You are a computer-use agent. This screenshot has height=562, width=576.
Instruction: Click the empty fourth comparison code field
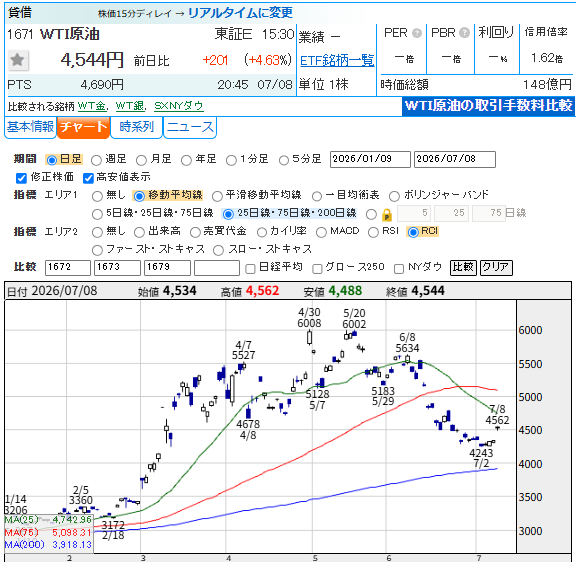[x=217, y=268]
